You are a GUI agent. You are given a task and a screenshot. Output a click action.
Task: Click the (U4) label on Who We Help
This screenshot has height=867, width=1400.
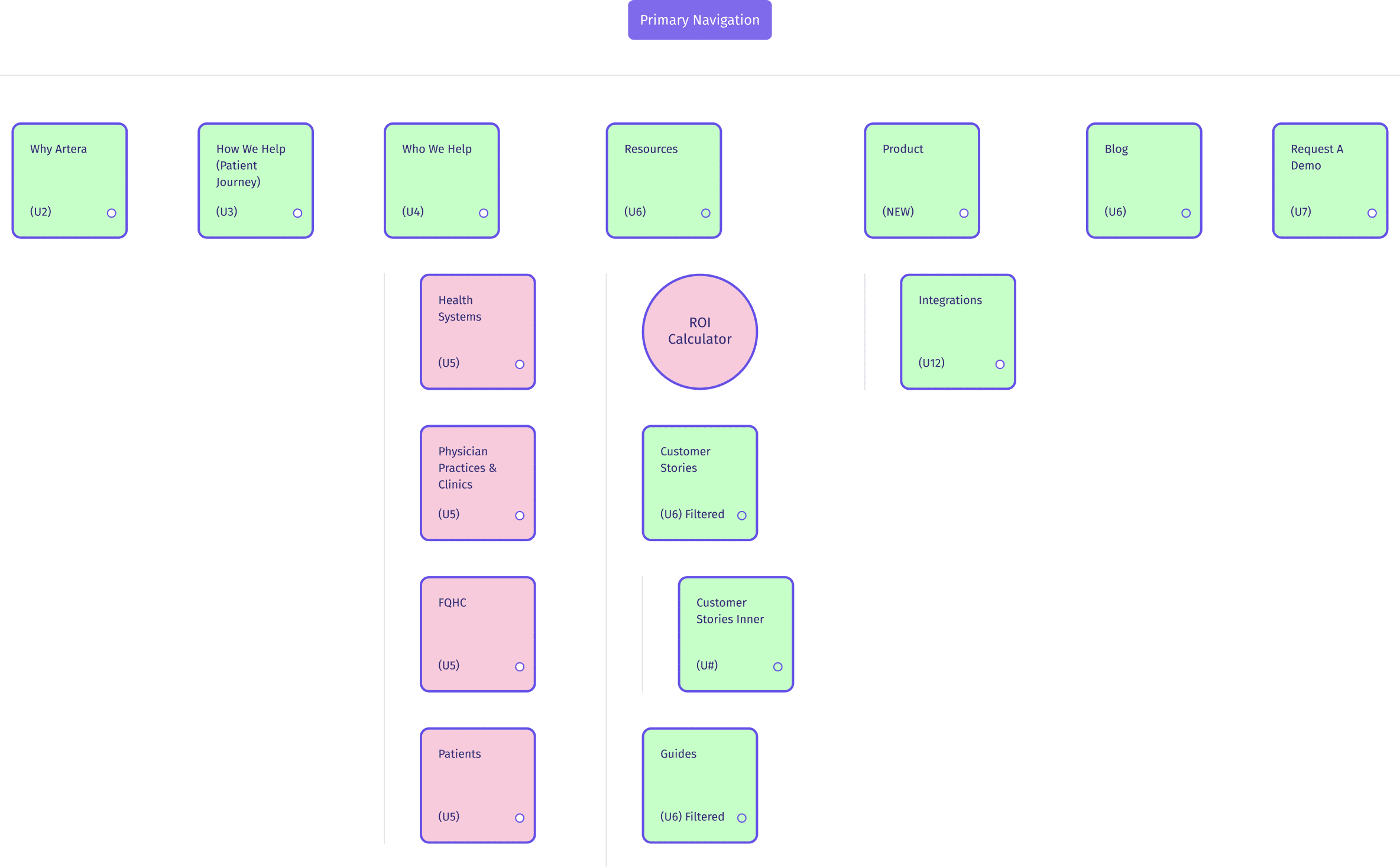[x=413, y=212]
